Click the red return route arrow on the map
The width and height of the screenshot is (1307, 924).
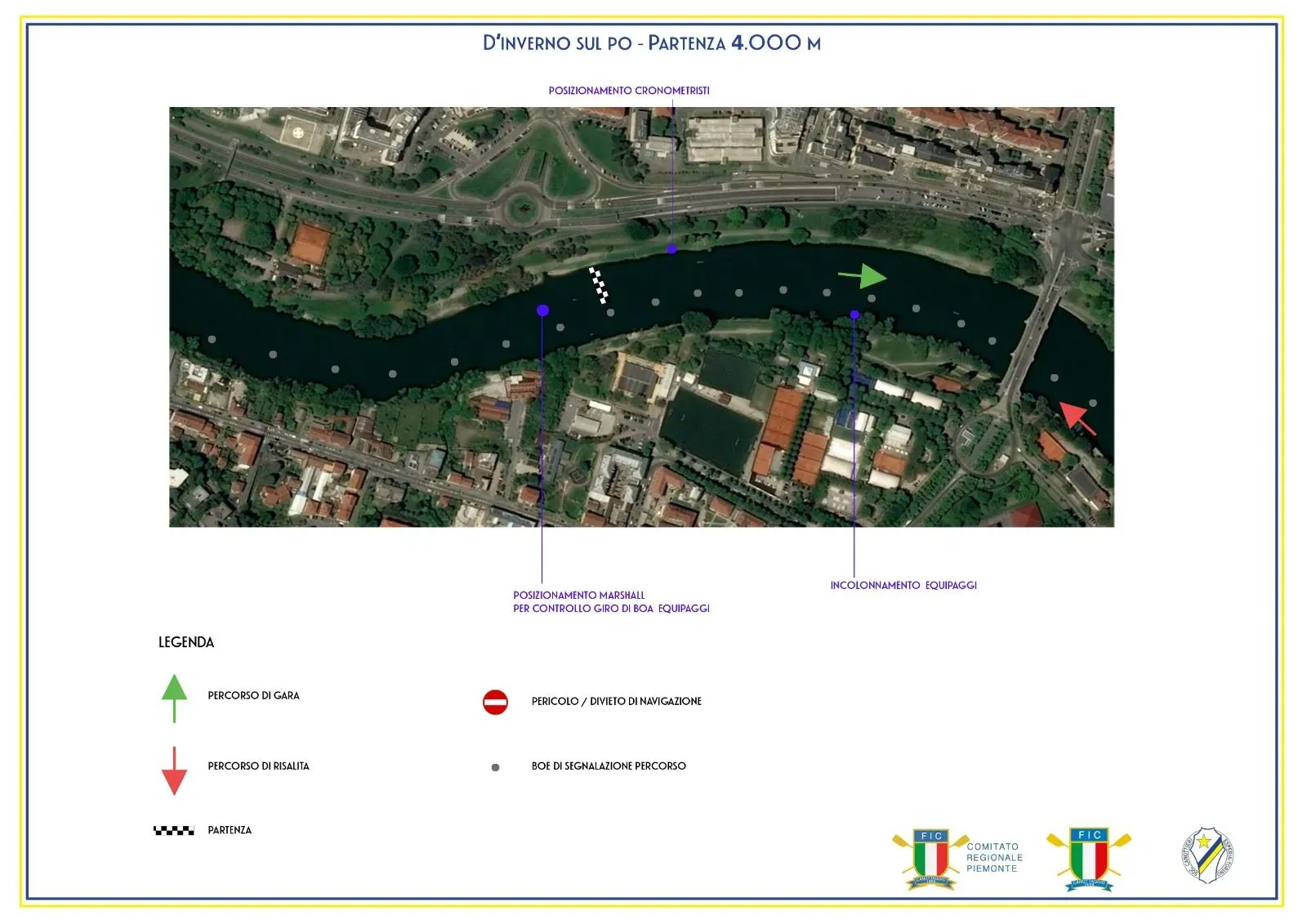pos(1077,417)
